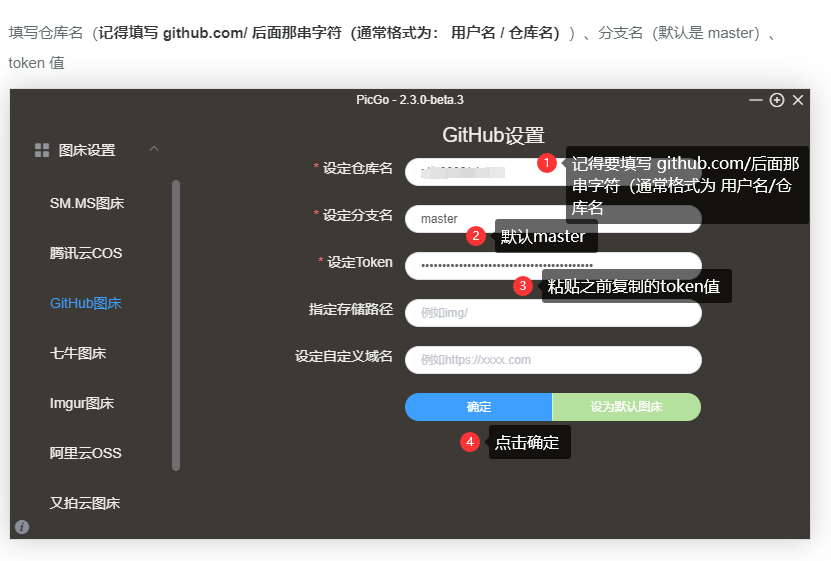Open SM.MS图床 settings
This screenshot has height=561, width=831.
(x=87, y=203)
